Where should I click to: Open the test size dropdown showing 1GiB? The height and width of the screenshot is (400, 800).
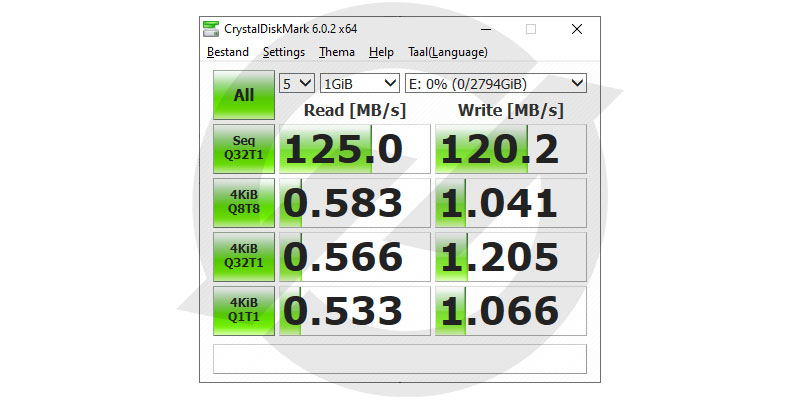coord(360,83)
